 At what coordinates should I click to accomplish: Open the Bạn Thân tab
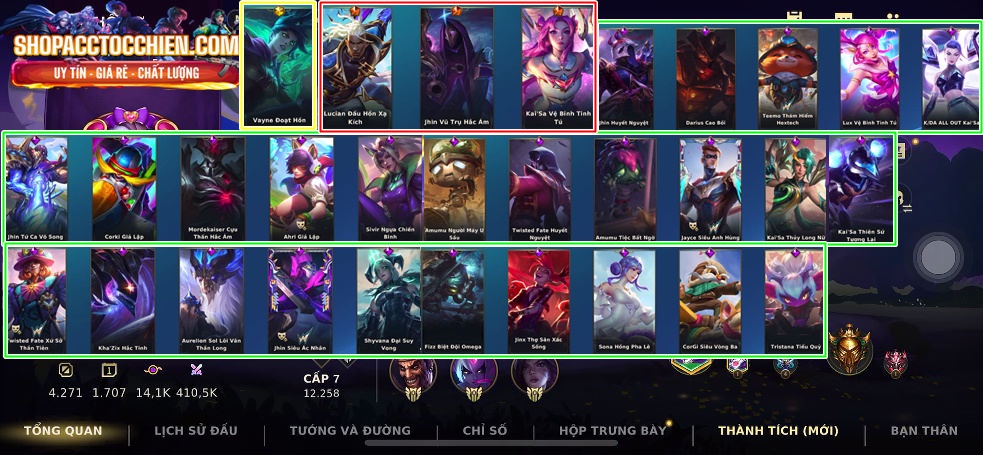coord(924,431)
